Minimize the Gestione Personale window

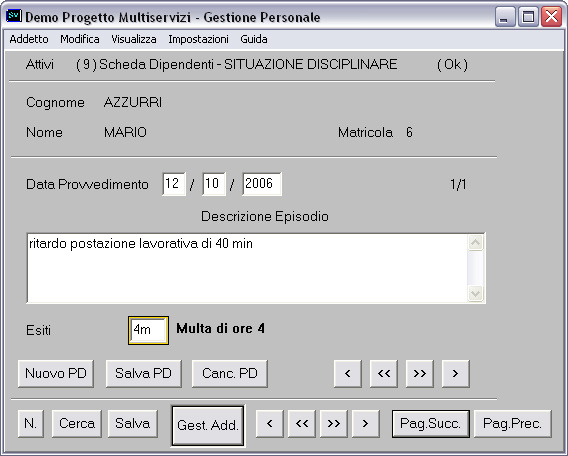[505, 17]
